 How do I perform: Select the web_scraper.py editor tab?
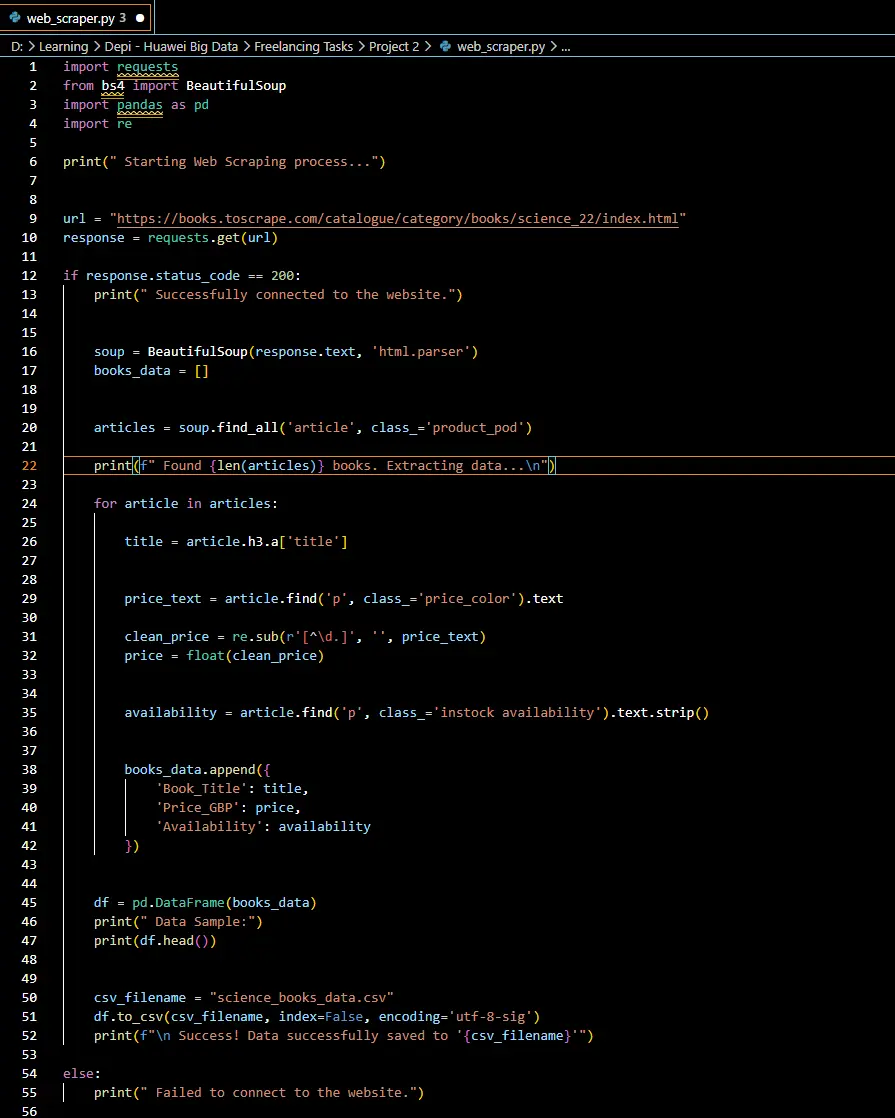76,18
